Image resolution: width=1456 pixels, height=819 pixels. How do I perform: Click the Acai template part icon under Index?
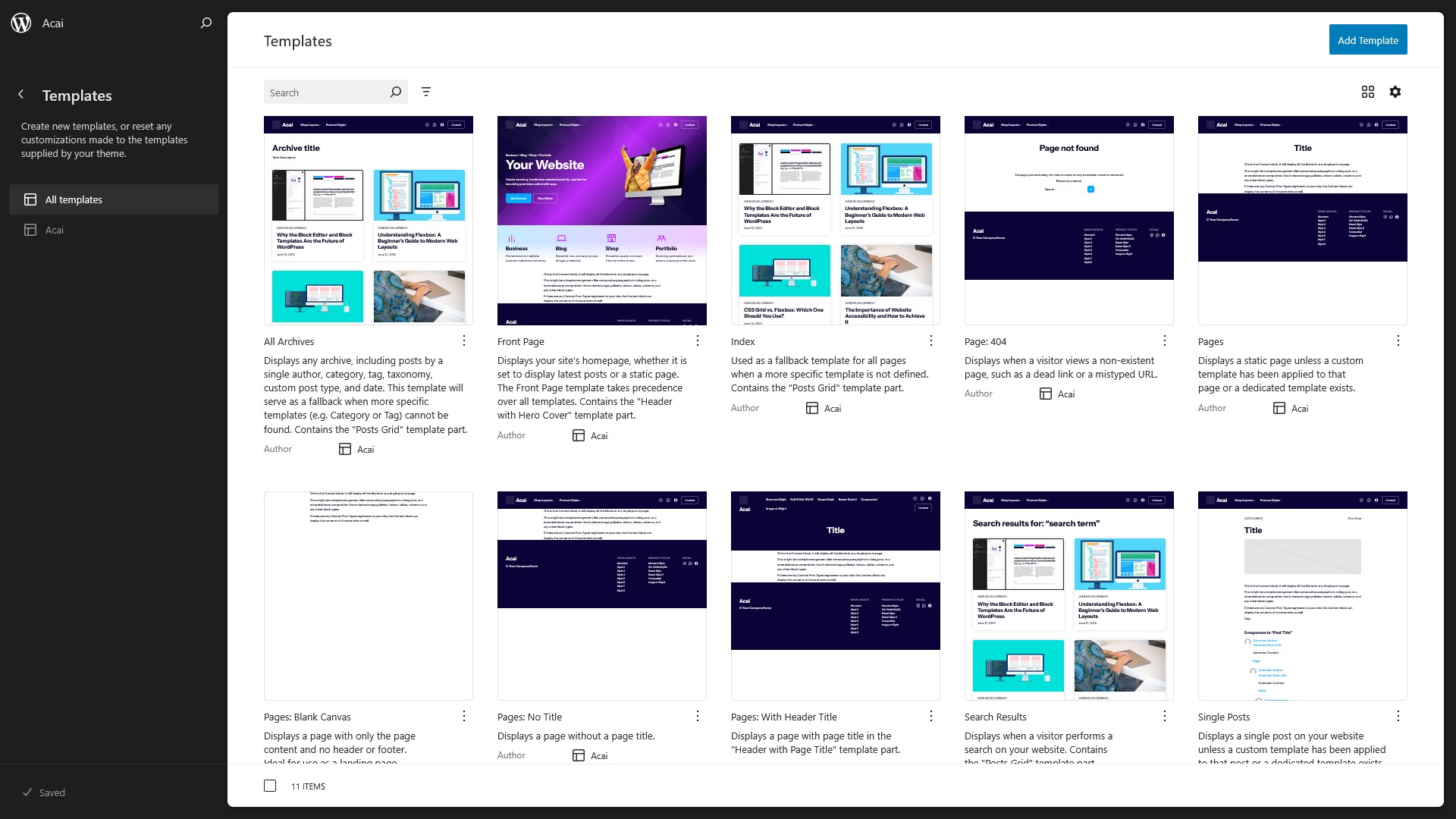811,408
